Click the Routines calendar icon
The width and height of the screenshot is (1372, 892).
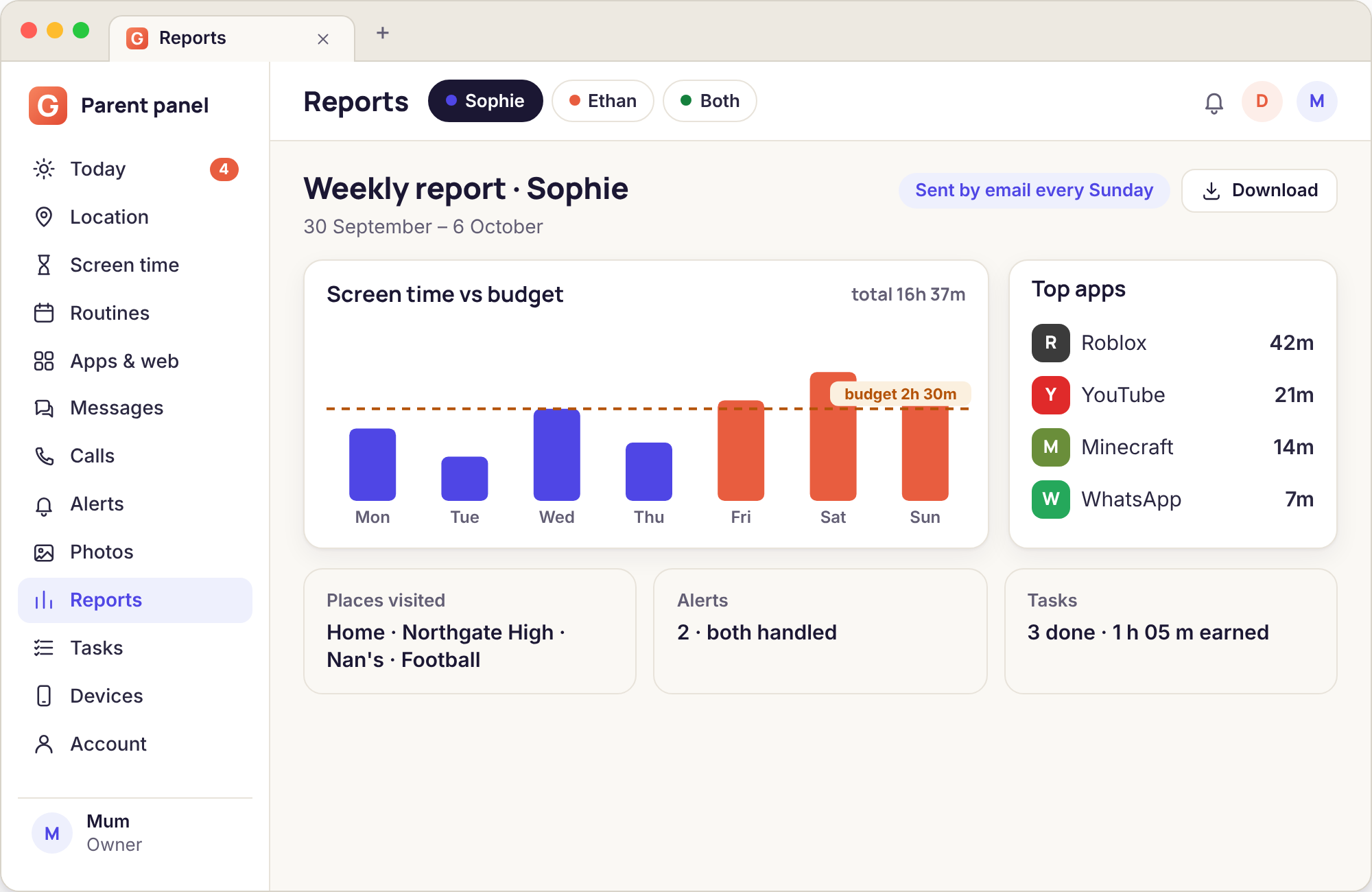click(x=44, y=313)
